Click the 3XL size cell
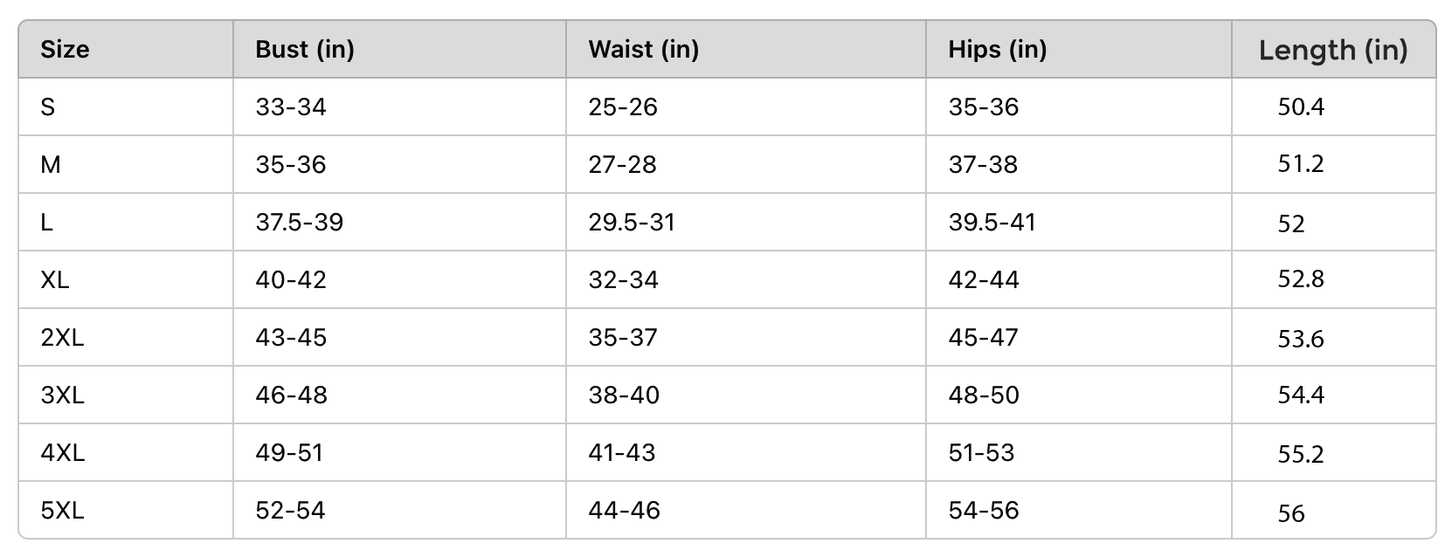This screenshot has width=1445, height=557. tap(62, 395)
